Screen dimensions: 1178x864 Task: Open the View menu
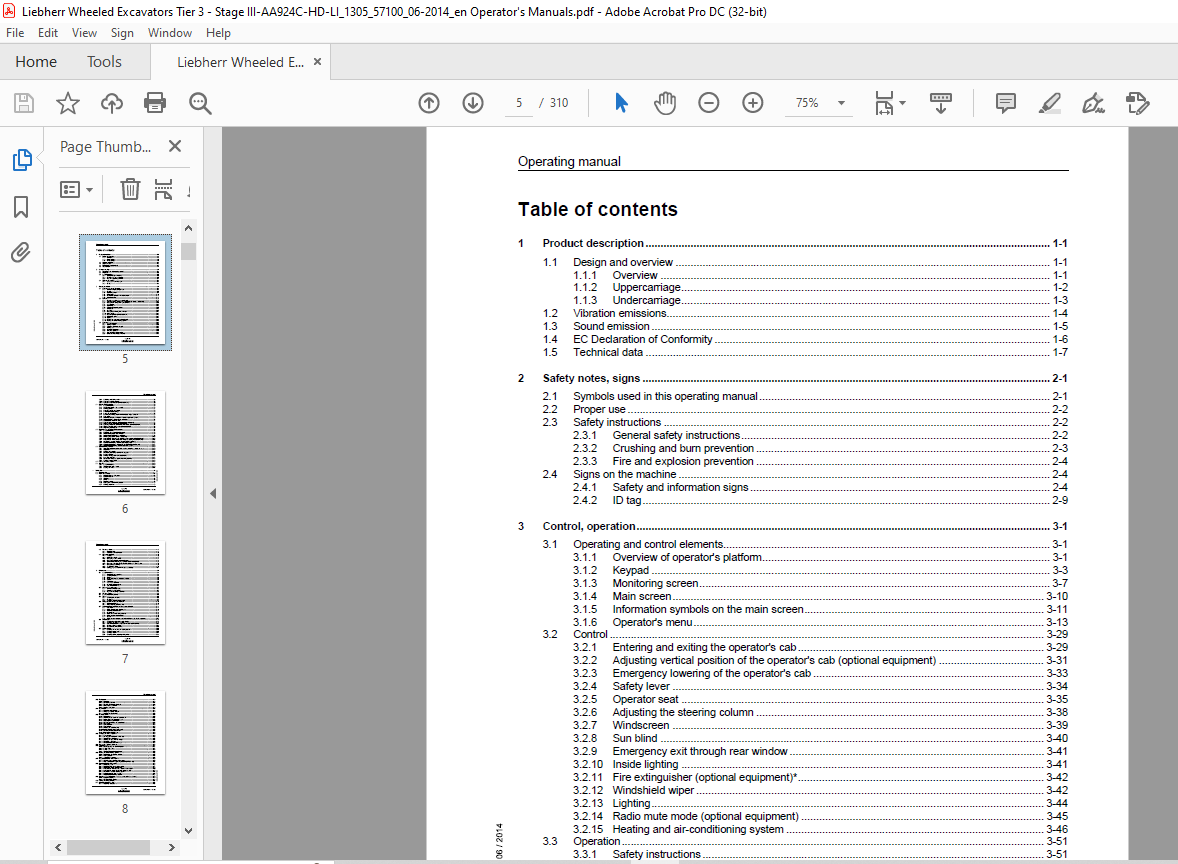(x=84, y=33)
